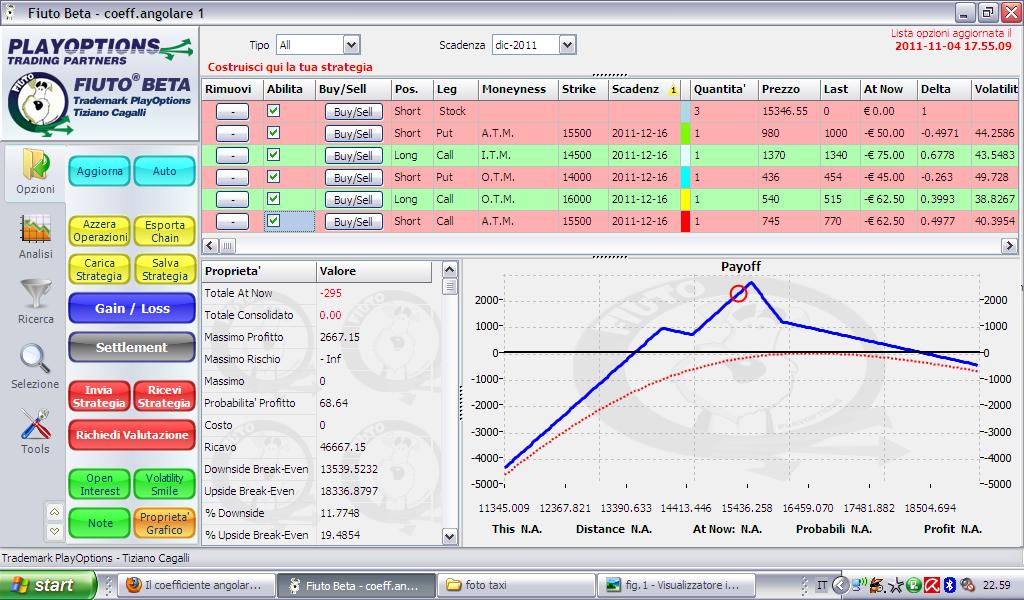Image resolution: width=1024 pixels, height=600 pixels.
Task: Open the Selezione magnifier icon
Action: point(35,359)
